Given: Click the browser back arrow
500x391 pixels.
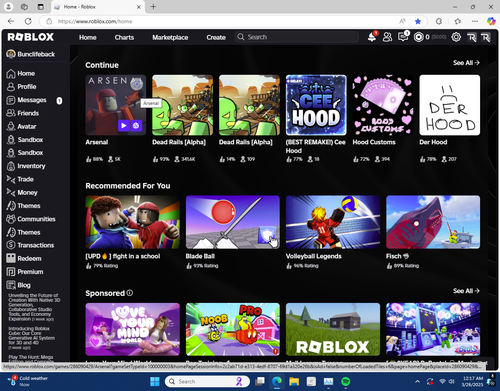Looking at the screenshot, I should [x=11, y=21].
